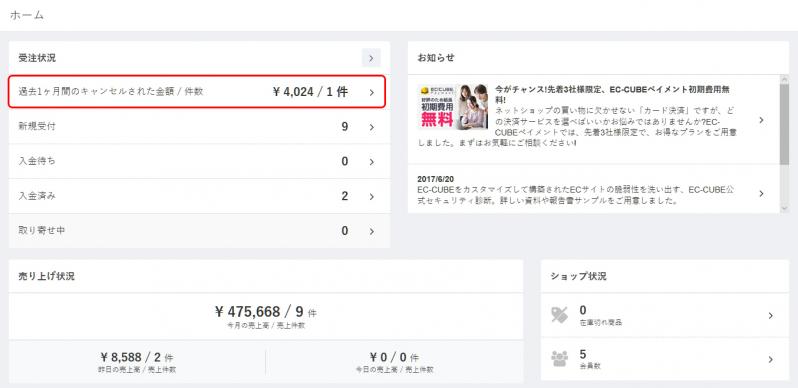The image size is (798, 388).
Task: Click chevron next to 入金済み count
Action: (372, 196)
